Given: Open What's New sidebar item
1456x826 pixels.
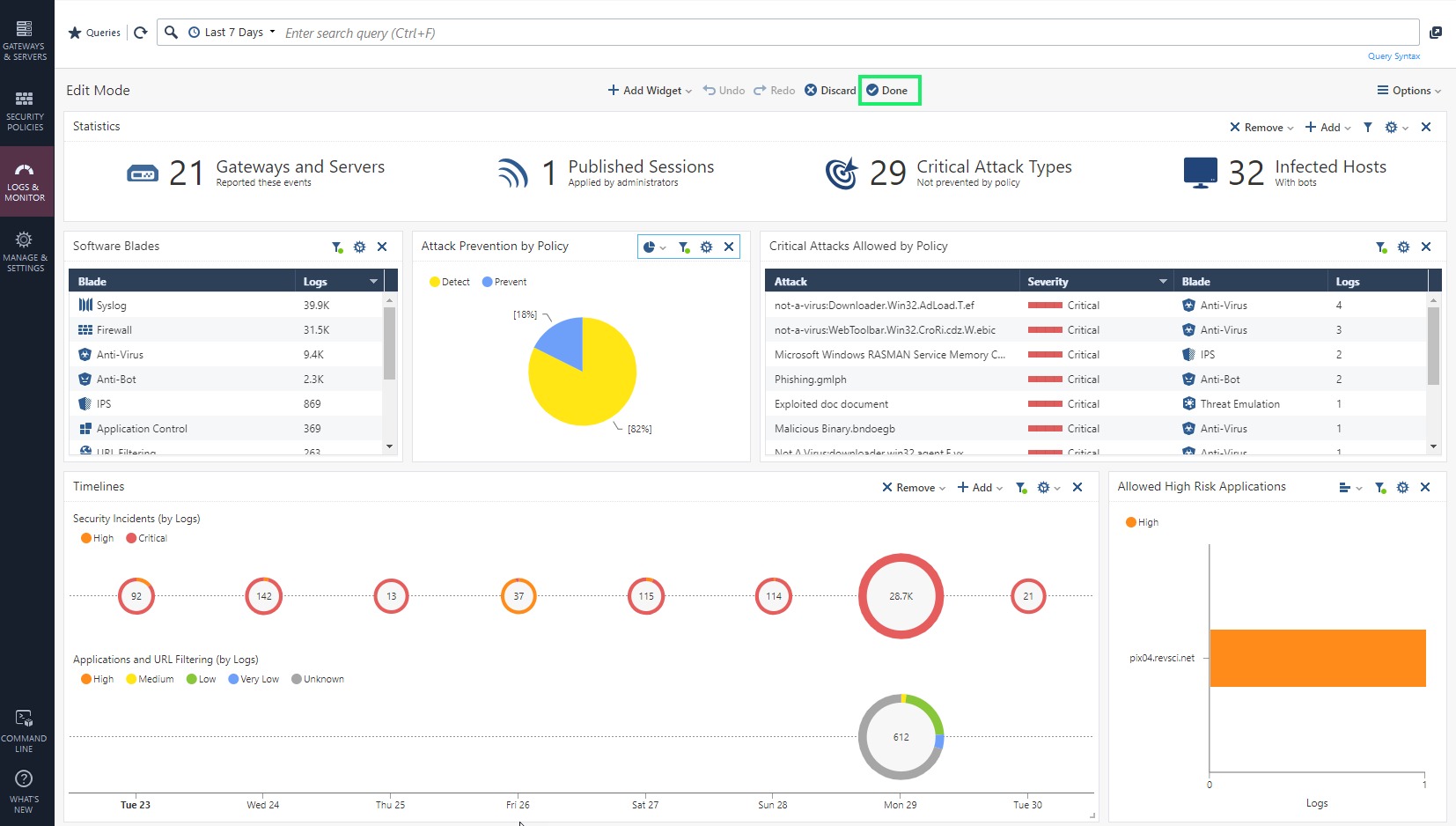Looking at the screenshot, I should click(25, 792).
